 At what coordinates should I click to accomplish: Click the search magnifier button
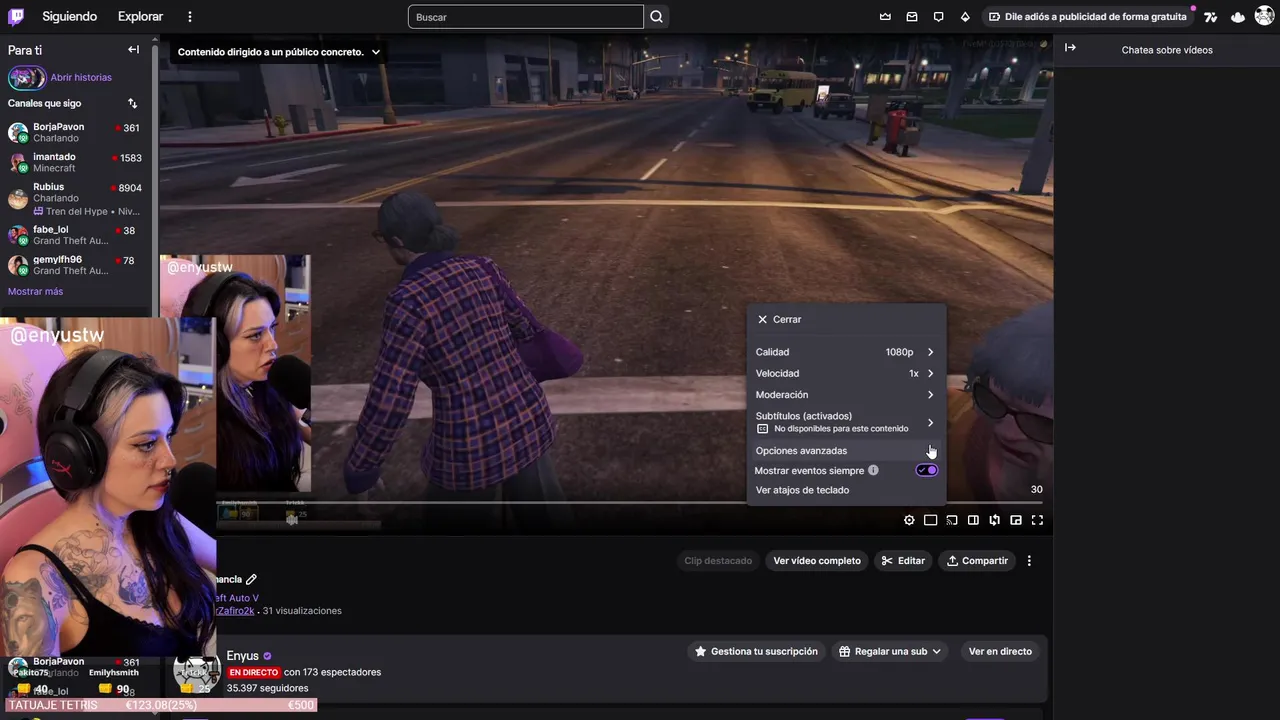coord(656,17)
